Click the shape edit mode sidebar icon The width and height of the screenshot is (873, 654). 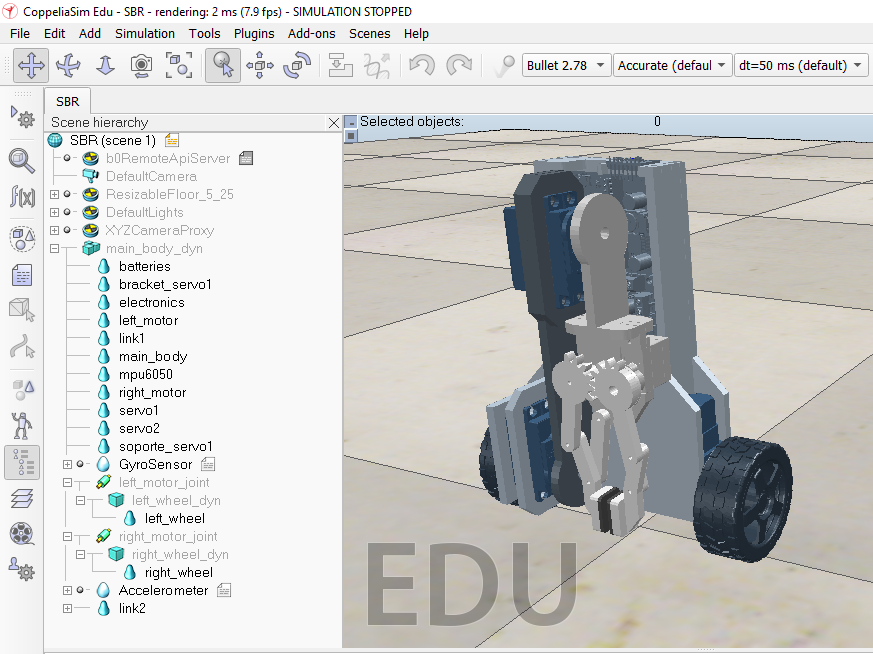(x=22, y=310)
